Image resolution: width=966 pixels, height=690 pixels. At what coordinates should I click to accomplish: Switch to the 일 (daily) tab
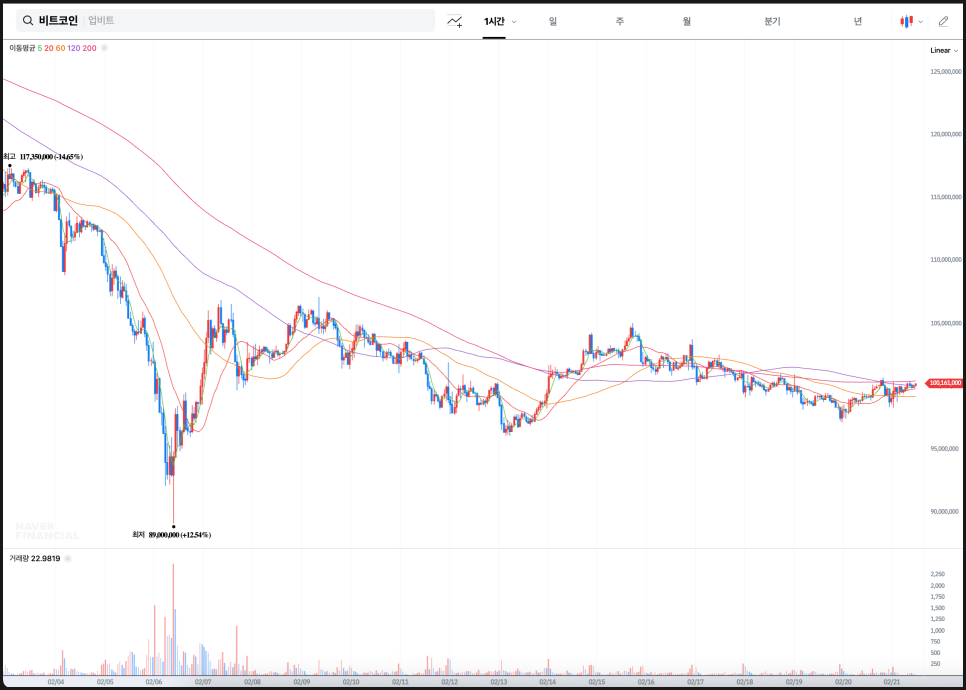click(553, 21)
